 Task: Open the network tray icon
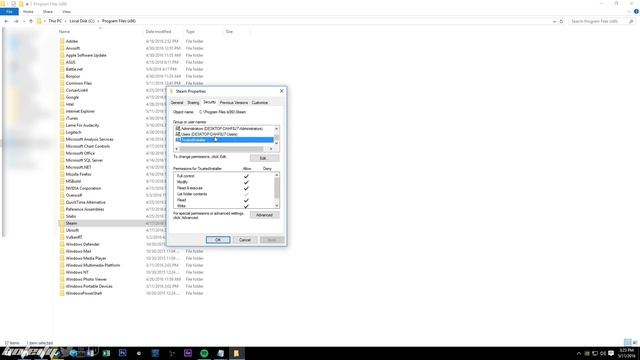[595, 353]
